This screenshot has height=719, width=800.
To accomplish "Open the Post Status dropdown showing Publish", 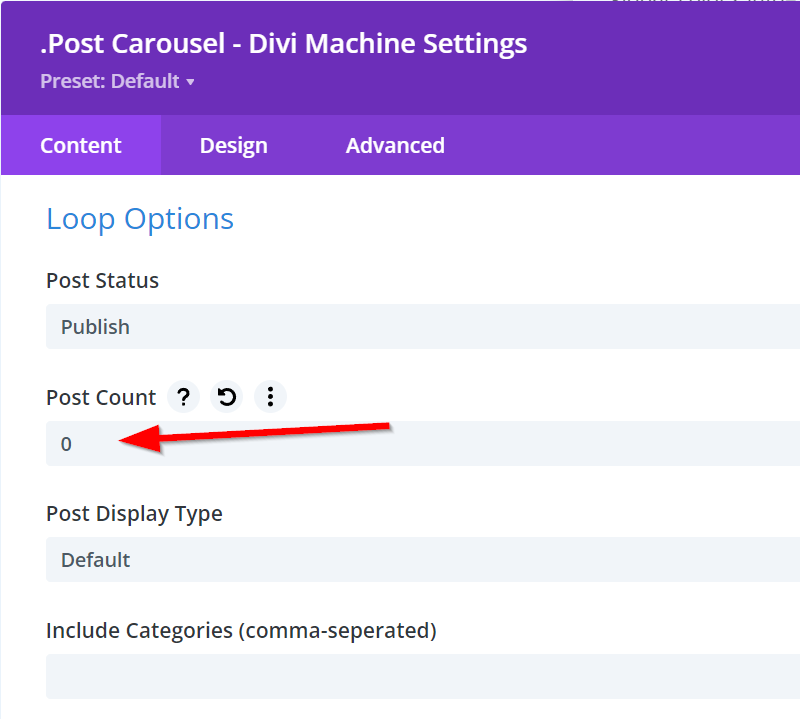I will point(422,327).
